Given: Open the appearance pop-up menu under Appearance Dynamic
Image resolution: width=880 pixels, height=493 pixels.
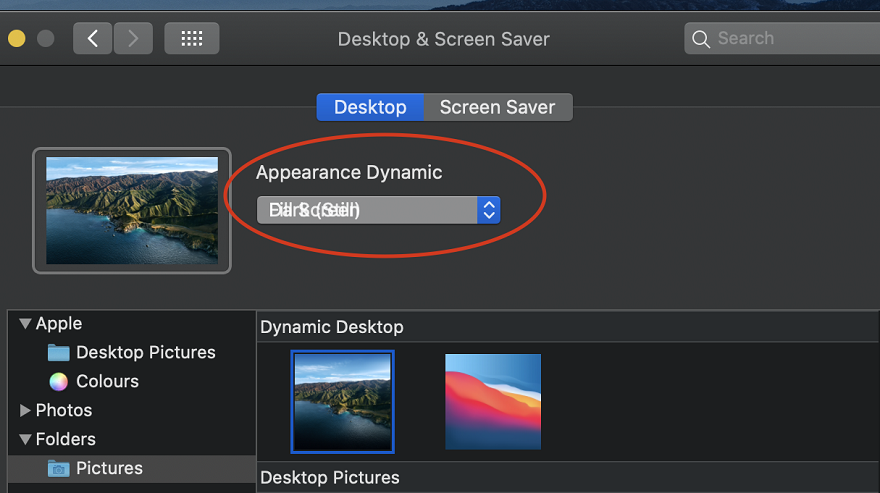Looking at the screenshot, I should tap(378, 210).
